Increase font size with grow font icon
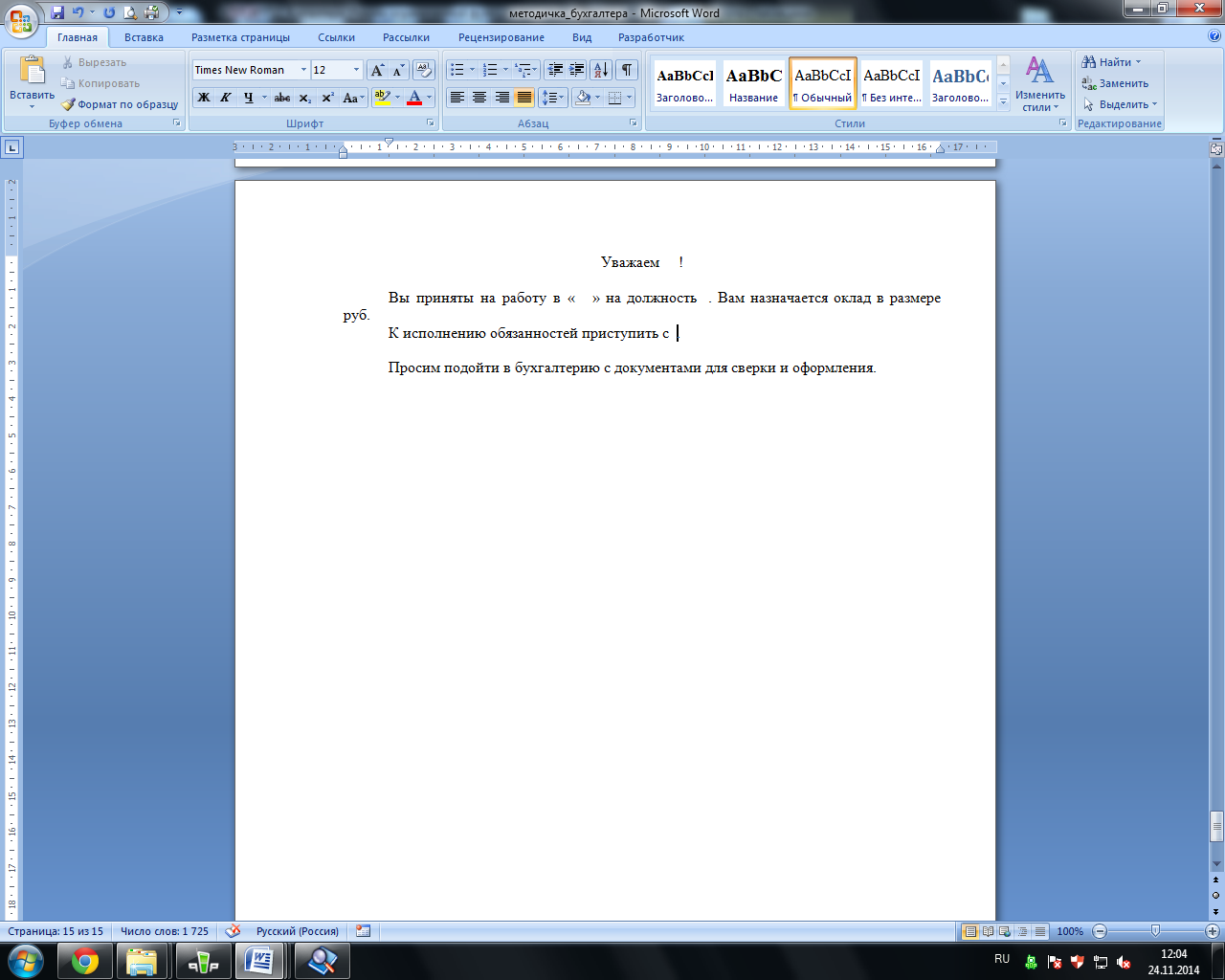 (377, 70)
